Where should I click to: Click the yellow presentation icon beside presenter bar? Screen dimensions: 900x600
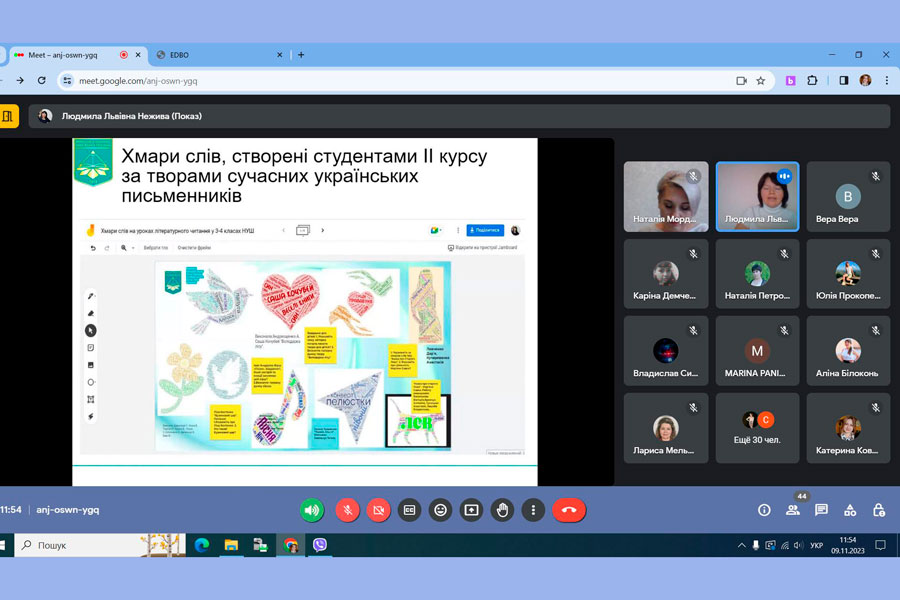(8, 116)
